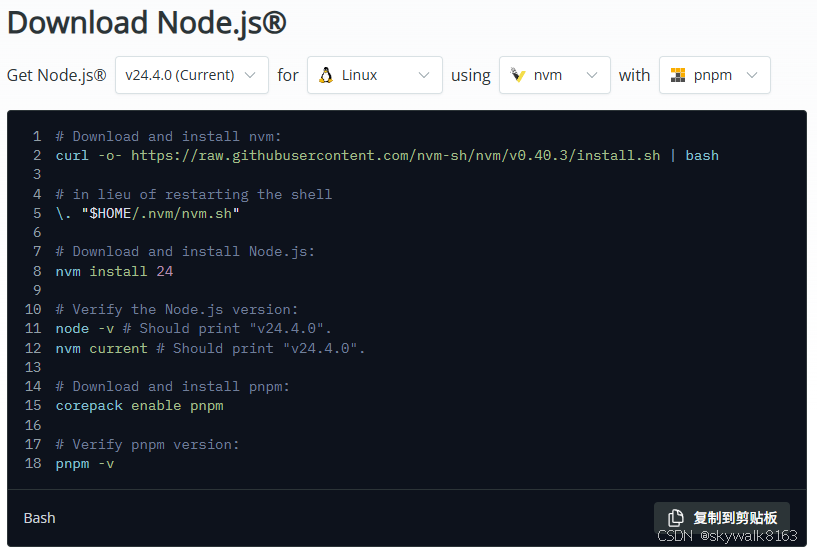Open the Linux platform dropdown
The image size is (817, 552).
375,75
